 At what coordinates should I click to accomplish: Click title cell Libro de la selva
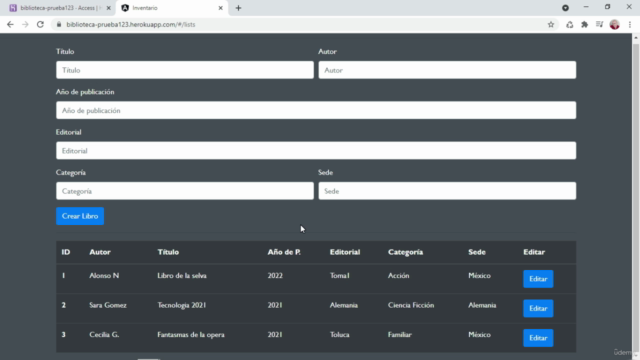(182, 276)
